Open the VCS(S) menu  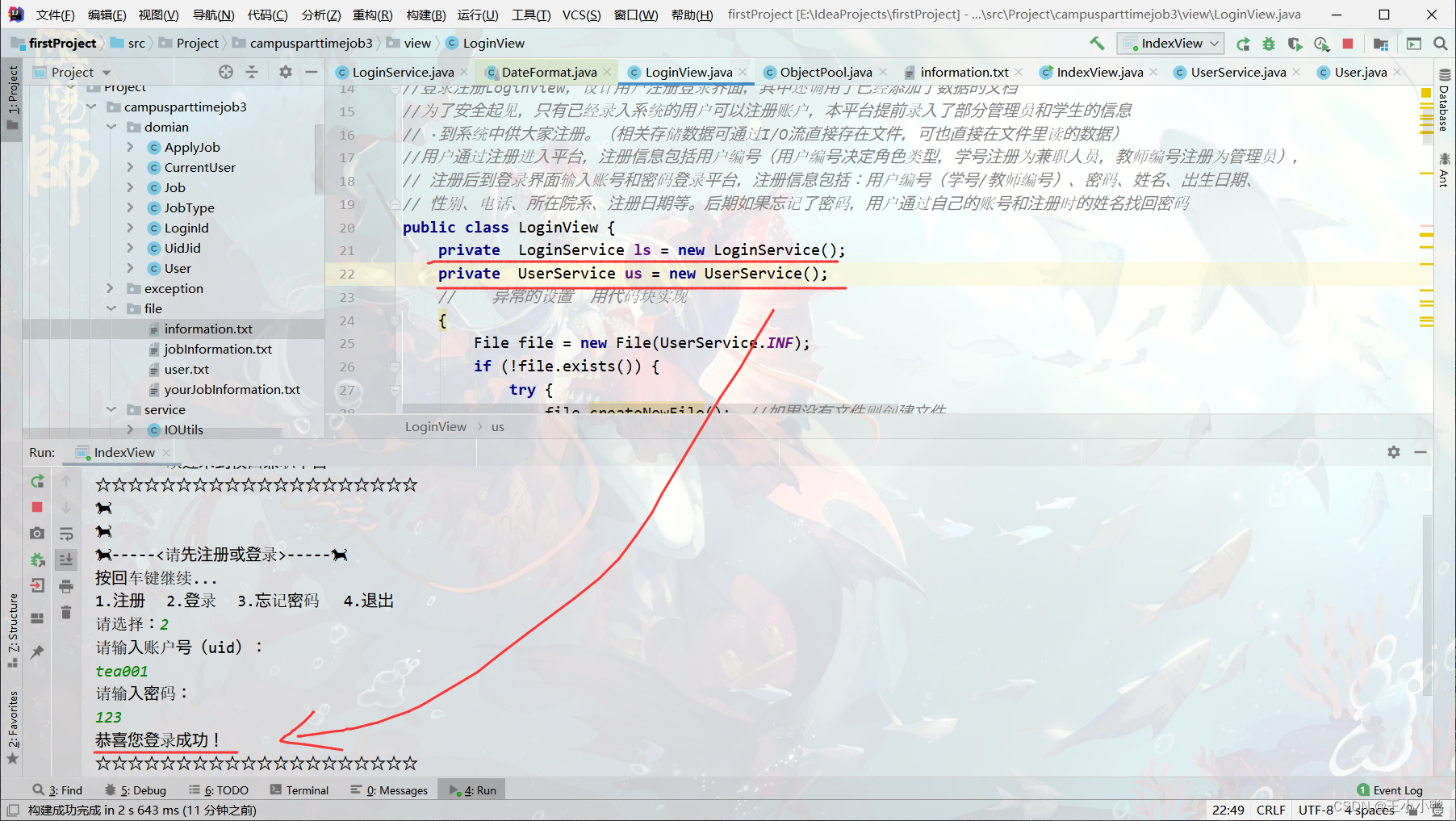point(581,15)
